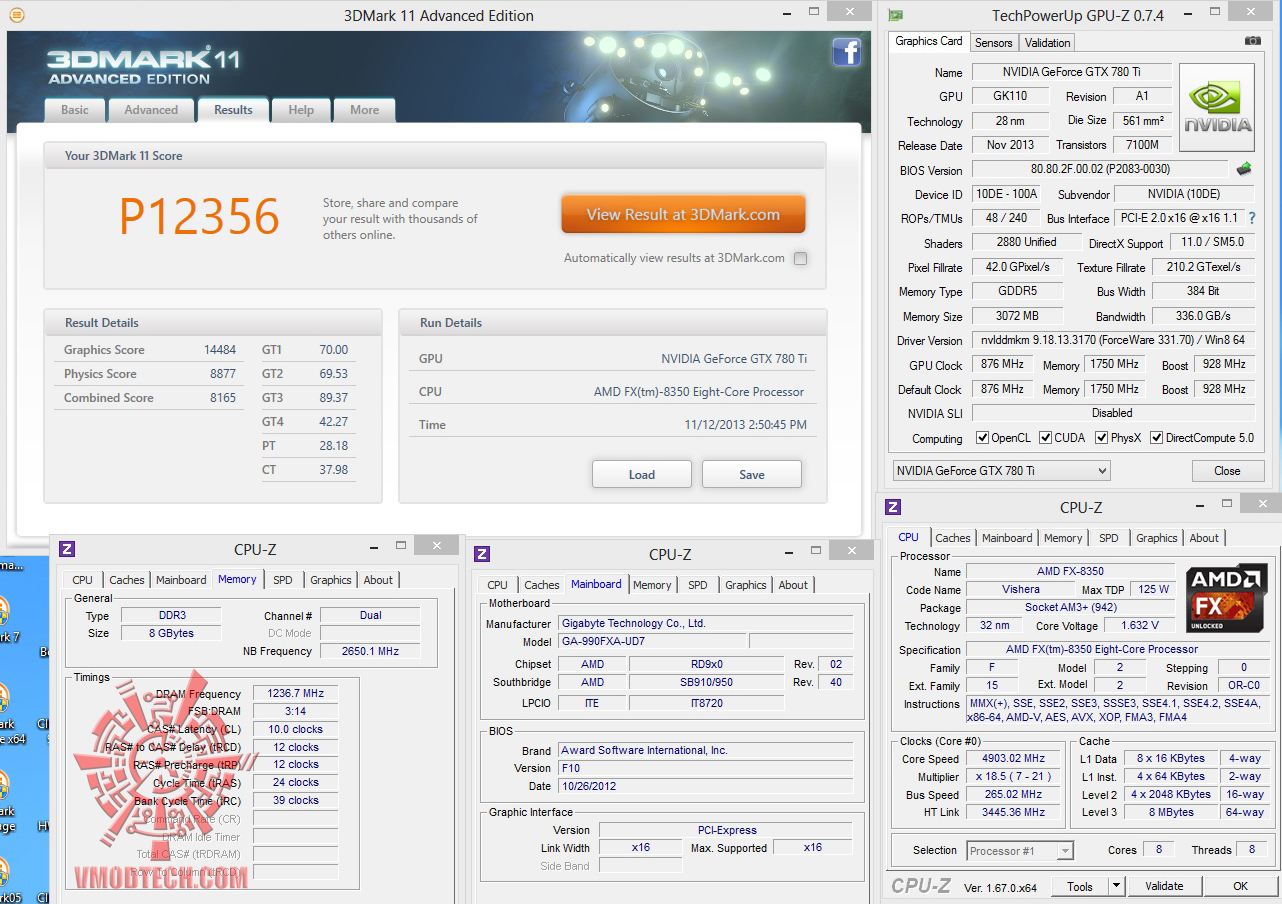Click the Z icon of CPU-Z CPU window
The height and width of the screenshot is (904, 1282).
click(893, 507)
